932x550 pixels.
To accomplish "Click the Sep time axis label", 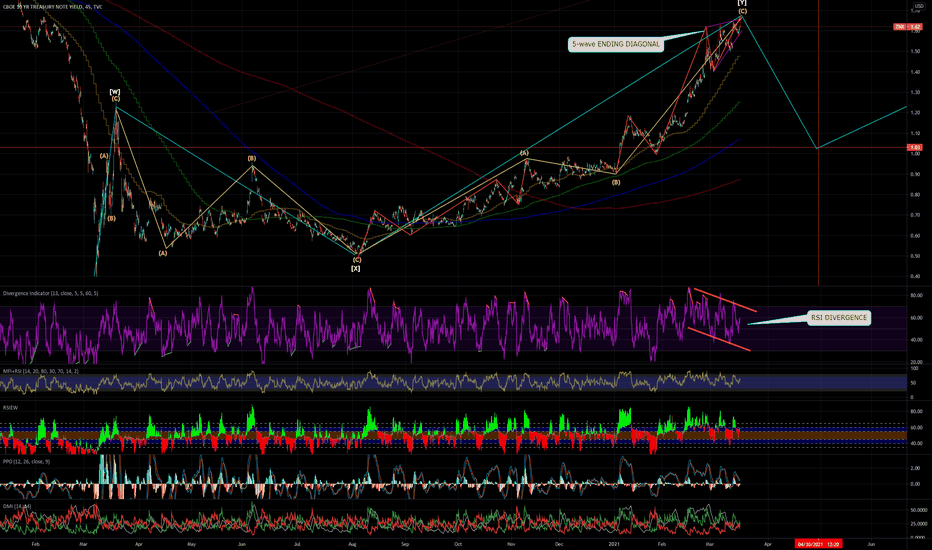I will coord(405,544).
